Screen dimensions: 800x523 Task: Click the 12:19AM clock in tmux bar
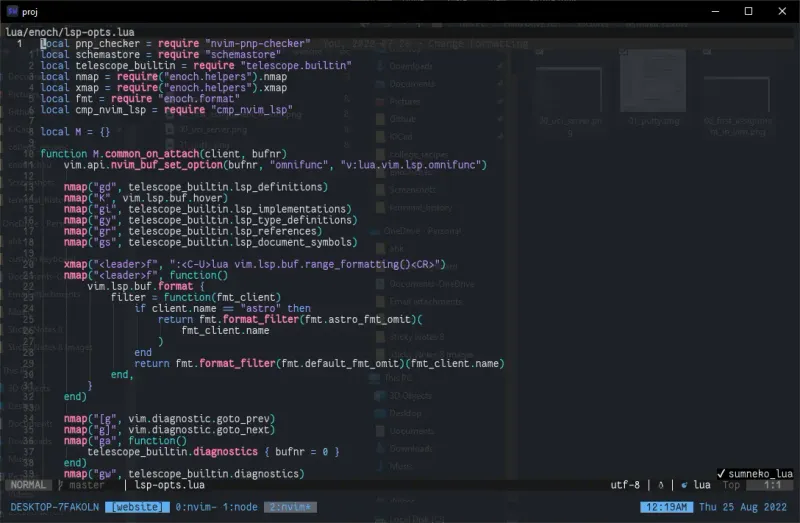coord(662,507)
